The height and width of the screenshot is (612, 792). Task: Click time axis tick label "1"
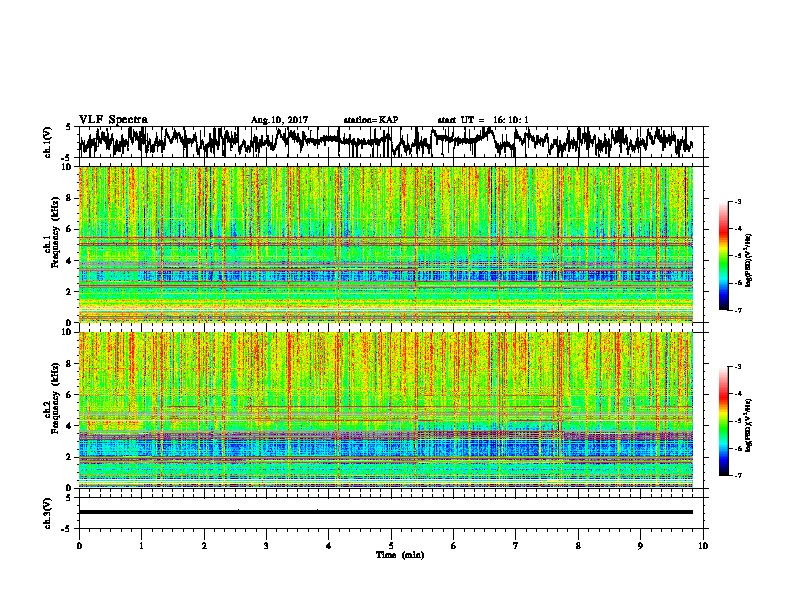click(x=141, y=546)
